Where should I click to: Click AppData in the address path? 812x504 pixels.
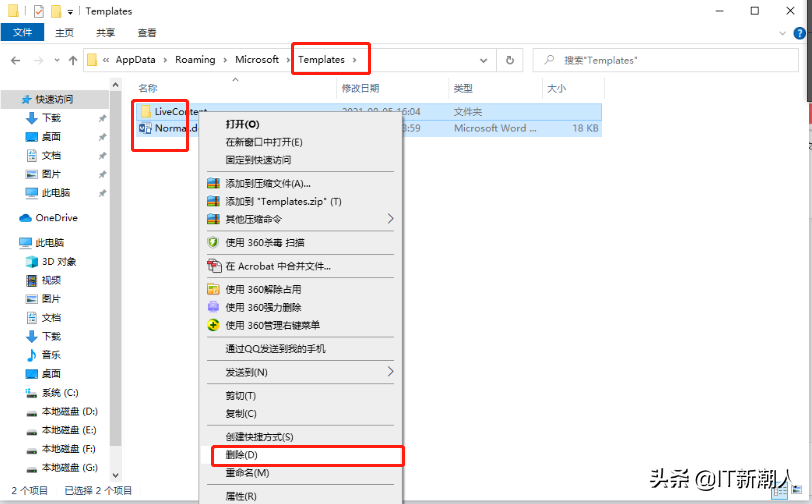pos(135,60)
